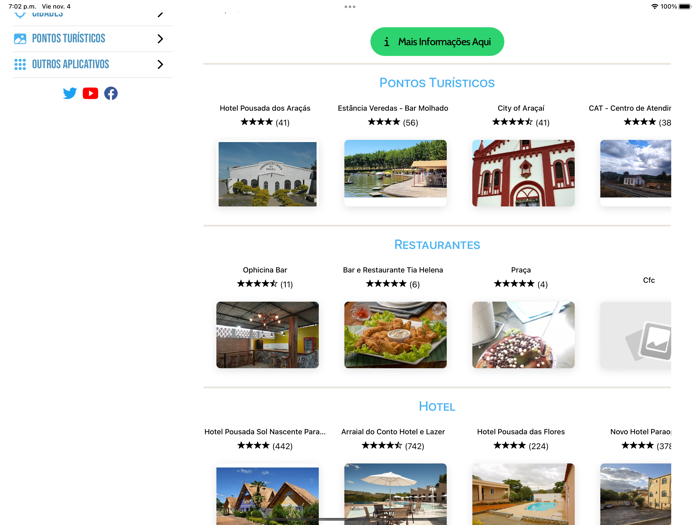Viewport: 700px width, 525px height.
Task: Click star rating with 442 reviews
Action: coord(265,446)
